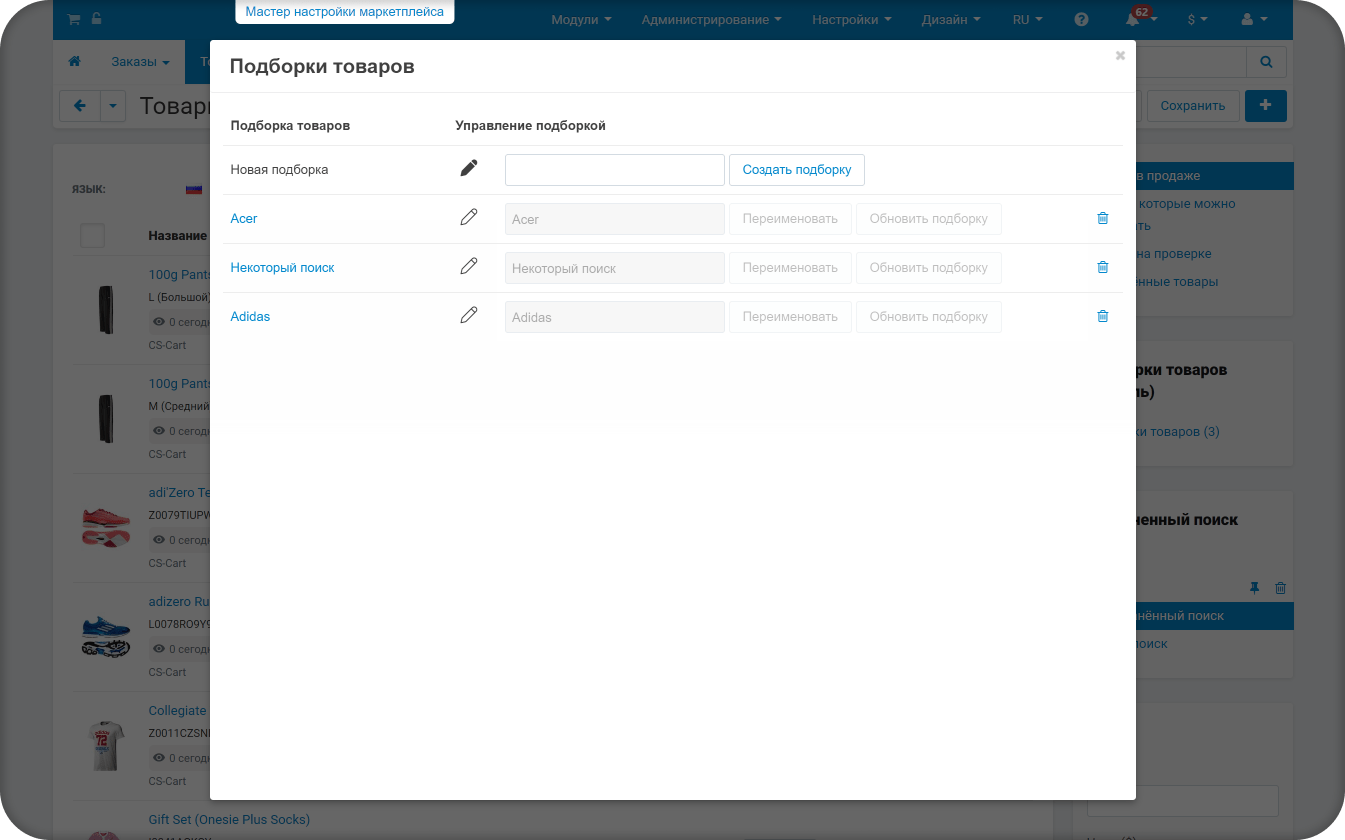The height and width of the screenshot is (840, 1345).
Task: Click the Acer name input field
Action: tap(615, 219)
